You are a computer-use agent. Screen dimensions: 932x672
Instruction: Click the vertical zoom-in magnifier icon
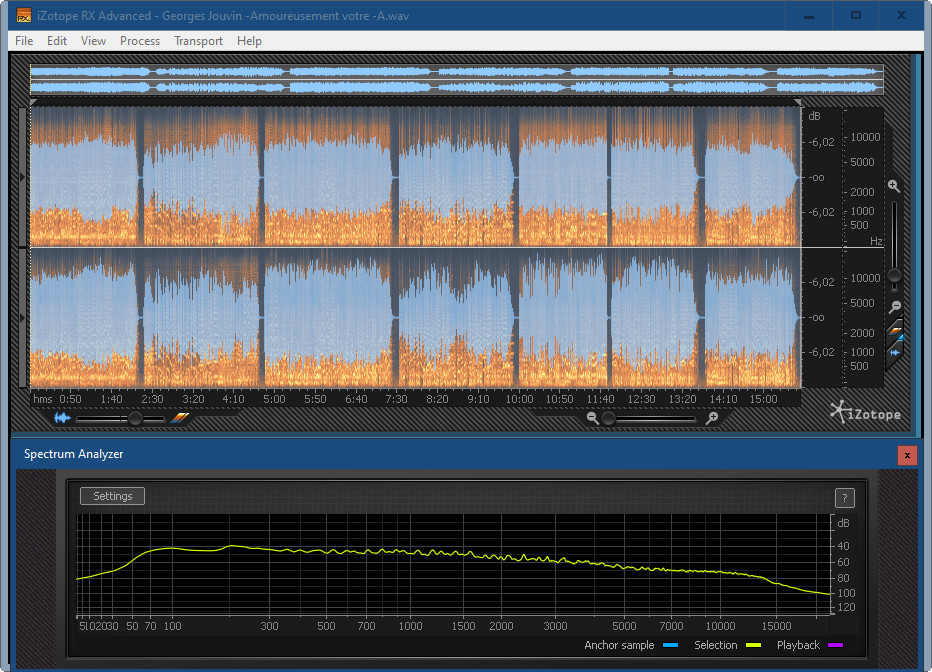[894, 187]
